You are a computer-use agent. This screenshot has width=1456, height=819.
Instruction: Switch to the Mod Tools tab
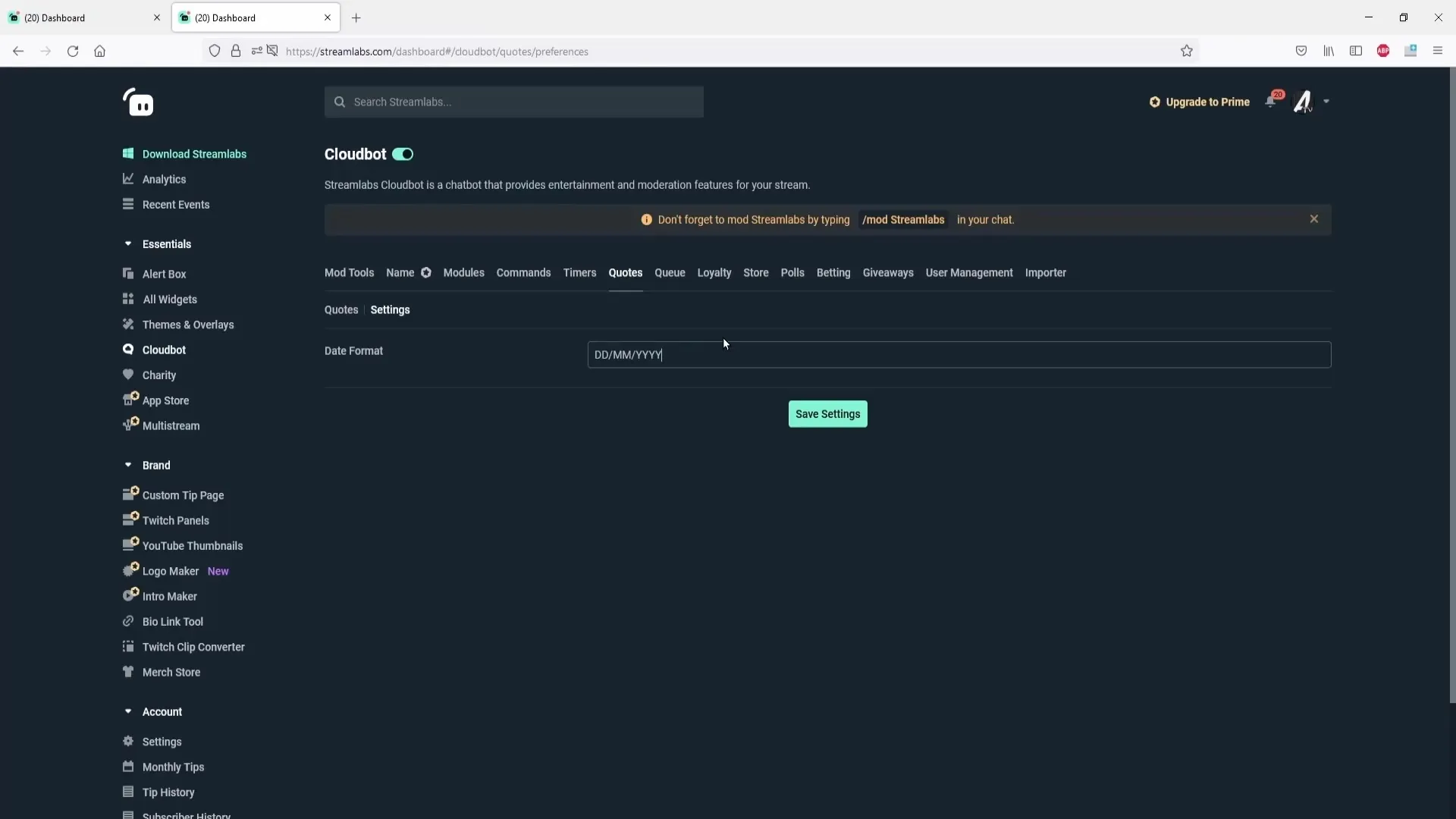click(349, 273)
